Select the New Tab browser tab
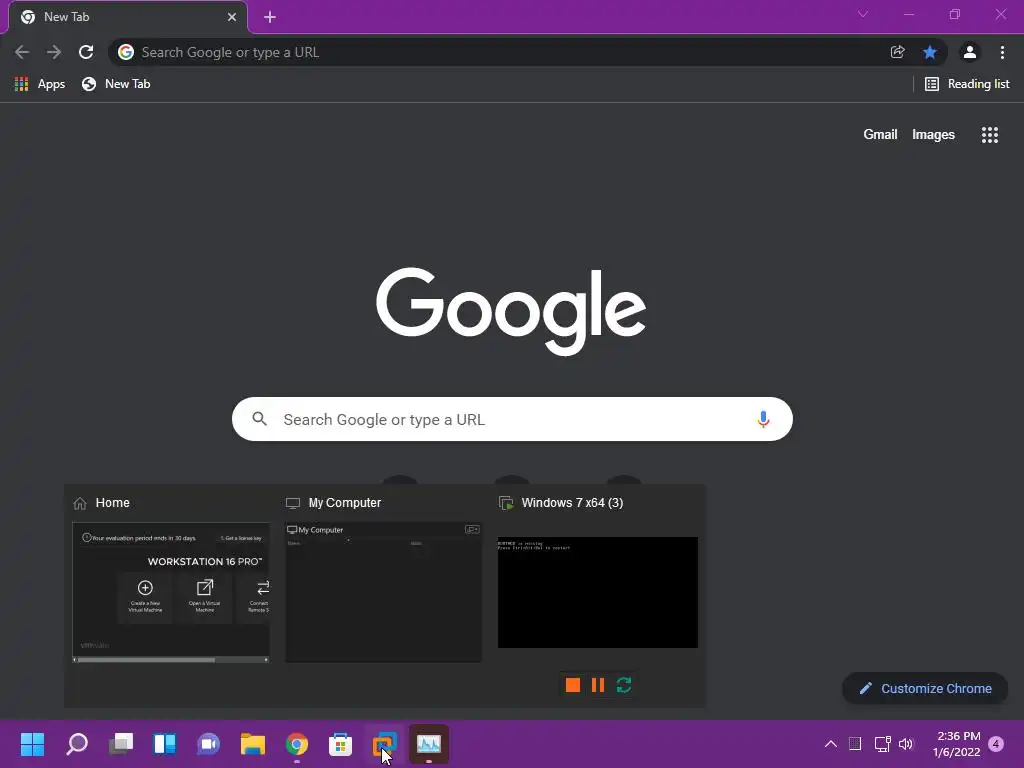The height and width of the screenshot is (768, 1024). 128,17
